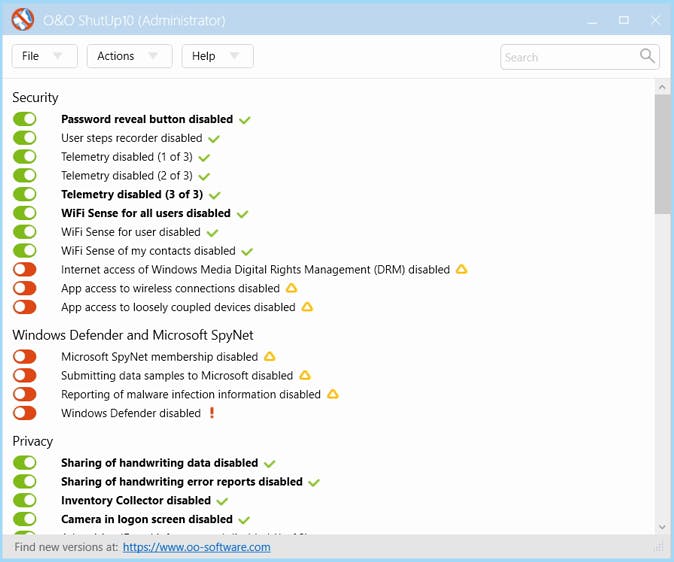Toggle Sharing of handwriting error reports disabled switch
This screenshot has height=562, width=674.
point(25,482)
